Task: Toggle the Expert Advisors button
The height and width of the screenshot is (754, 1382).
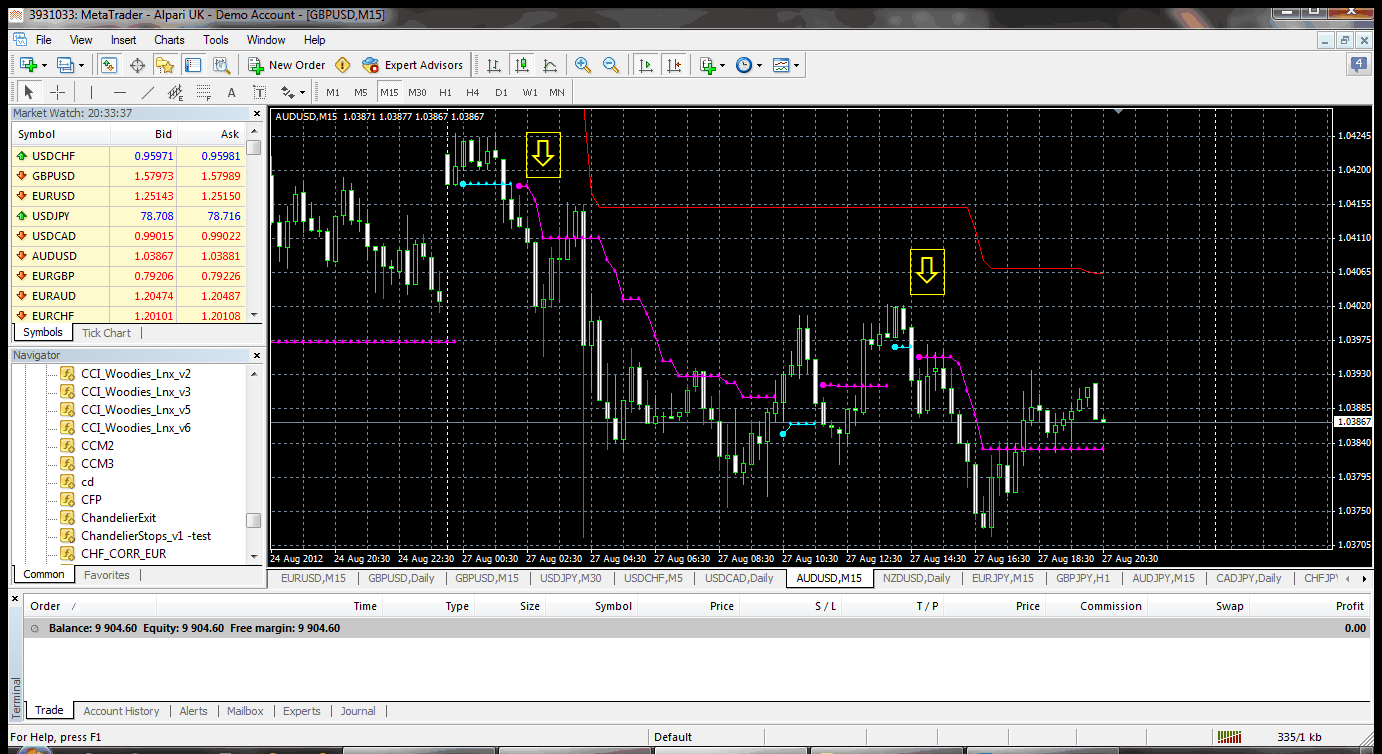Action: (413, 65)
